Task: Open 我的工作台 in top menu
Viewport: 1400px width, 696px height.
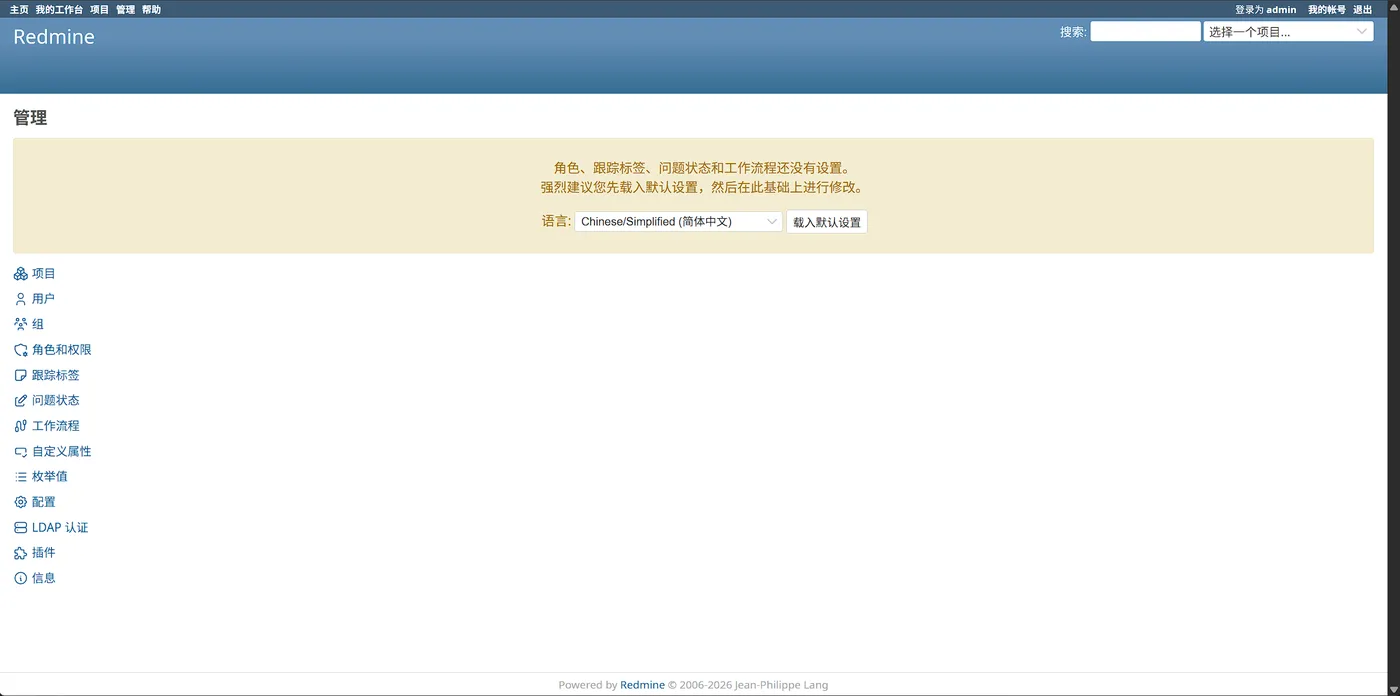Action: click(x=59, y=9)
